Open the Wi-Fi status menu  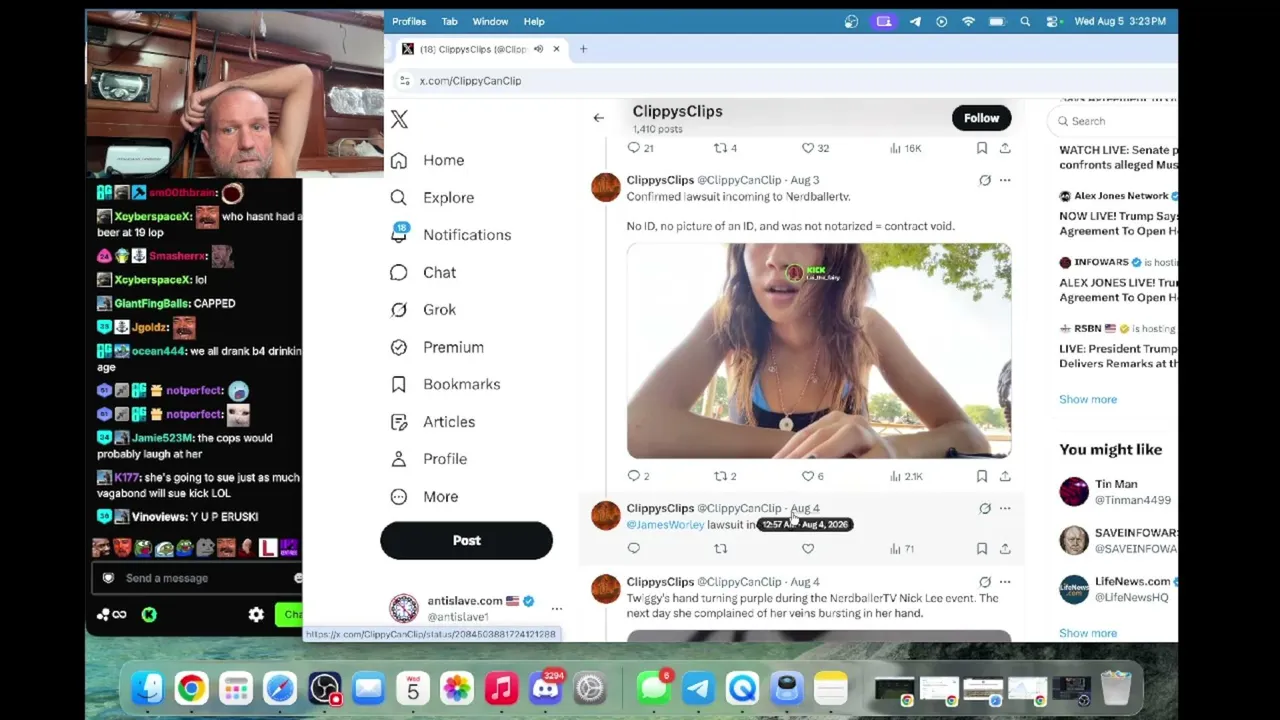pyautogui.click(x=968, y=21)
